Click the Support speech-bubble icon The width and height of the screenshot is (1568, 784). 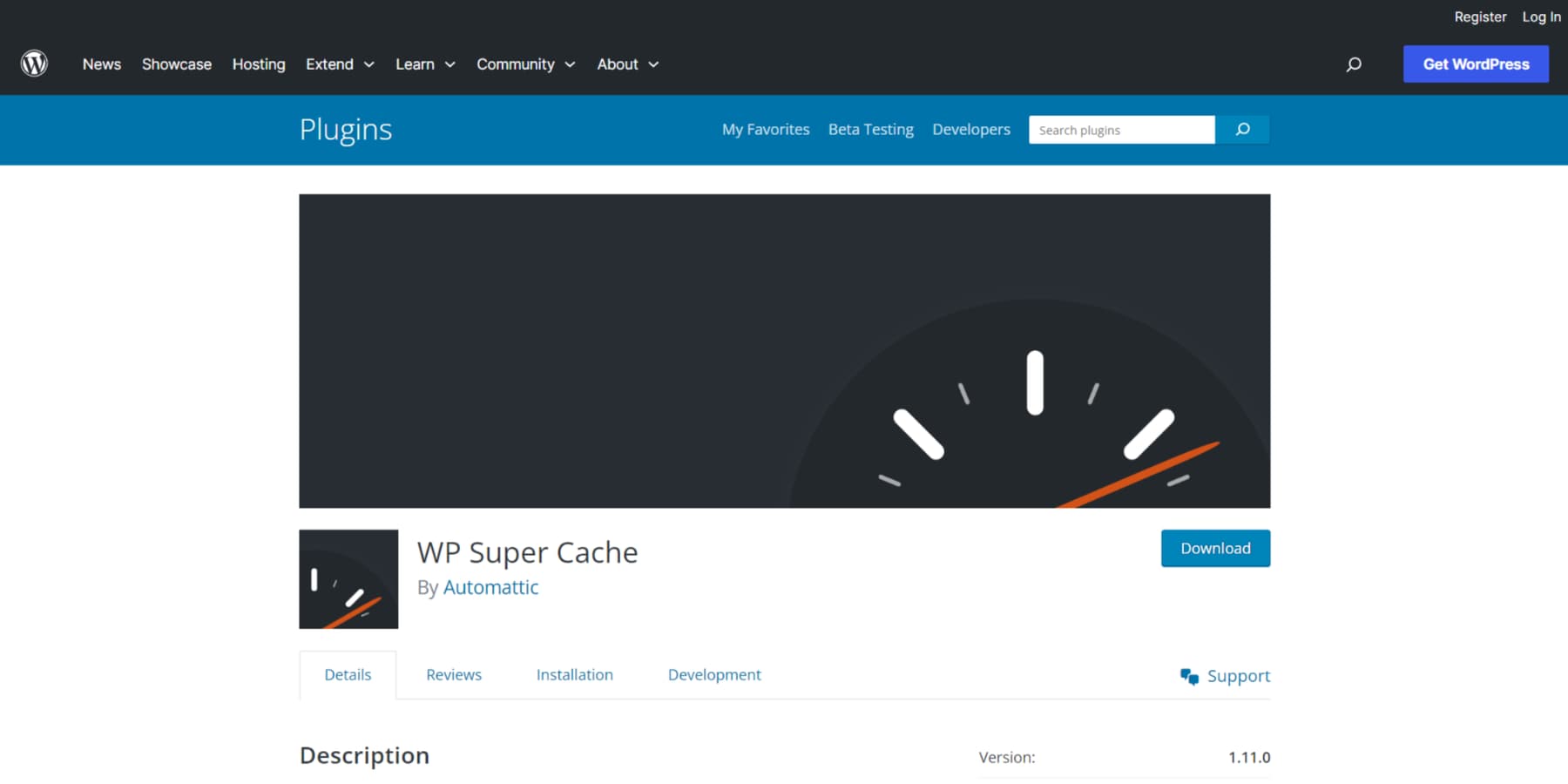[x=1190, y=675]
